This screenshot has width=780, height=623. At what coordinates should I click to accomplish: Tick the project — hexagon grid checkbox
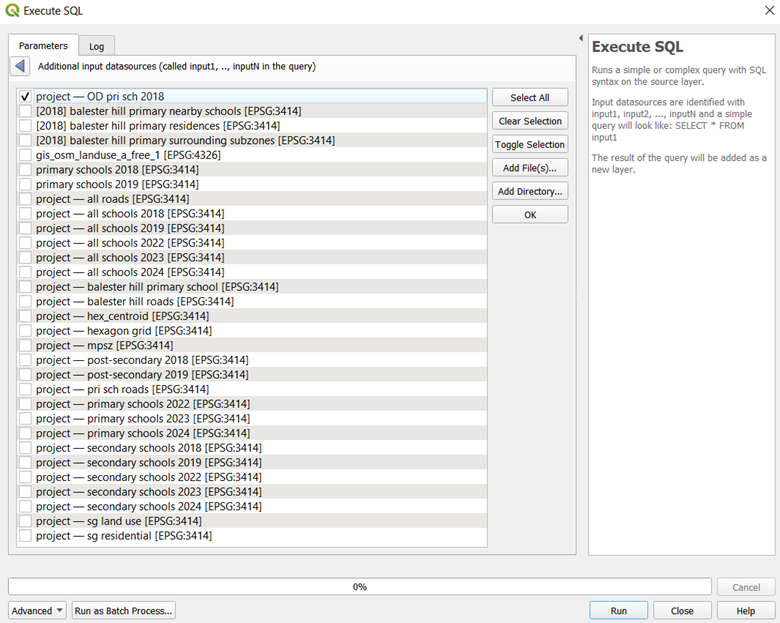click(x=25, y=331)
